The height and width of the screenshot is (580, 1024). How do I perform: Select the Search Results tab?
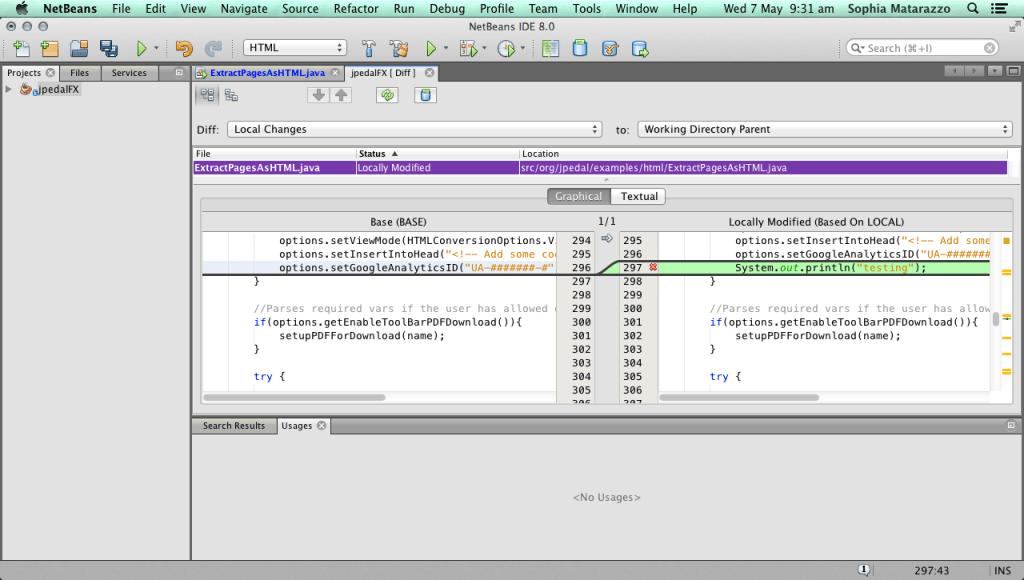pyautogui.click(x=233, y=425)
